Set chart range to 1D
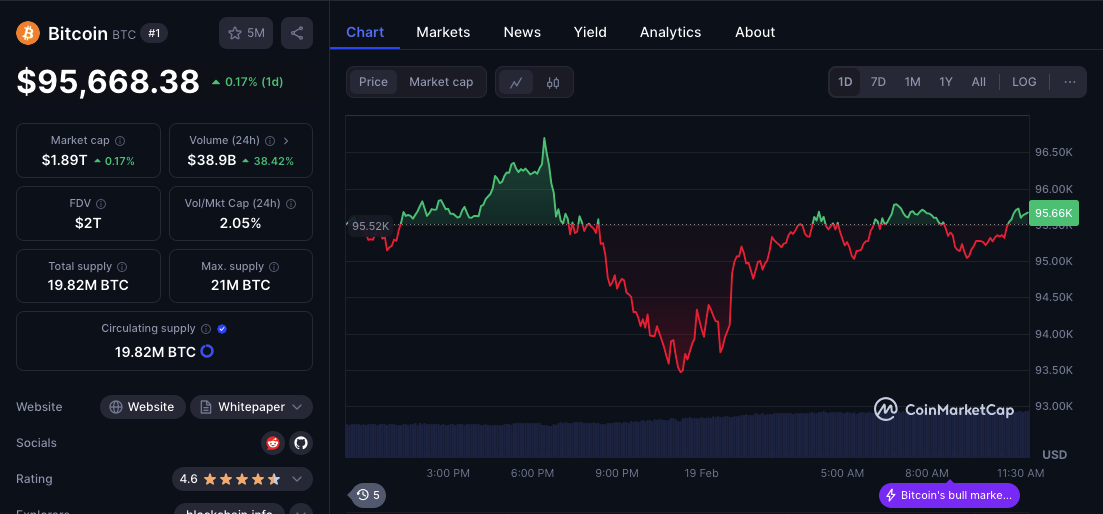This screenshot has width=1103, height=514. (845, 82)
